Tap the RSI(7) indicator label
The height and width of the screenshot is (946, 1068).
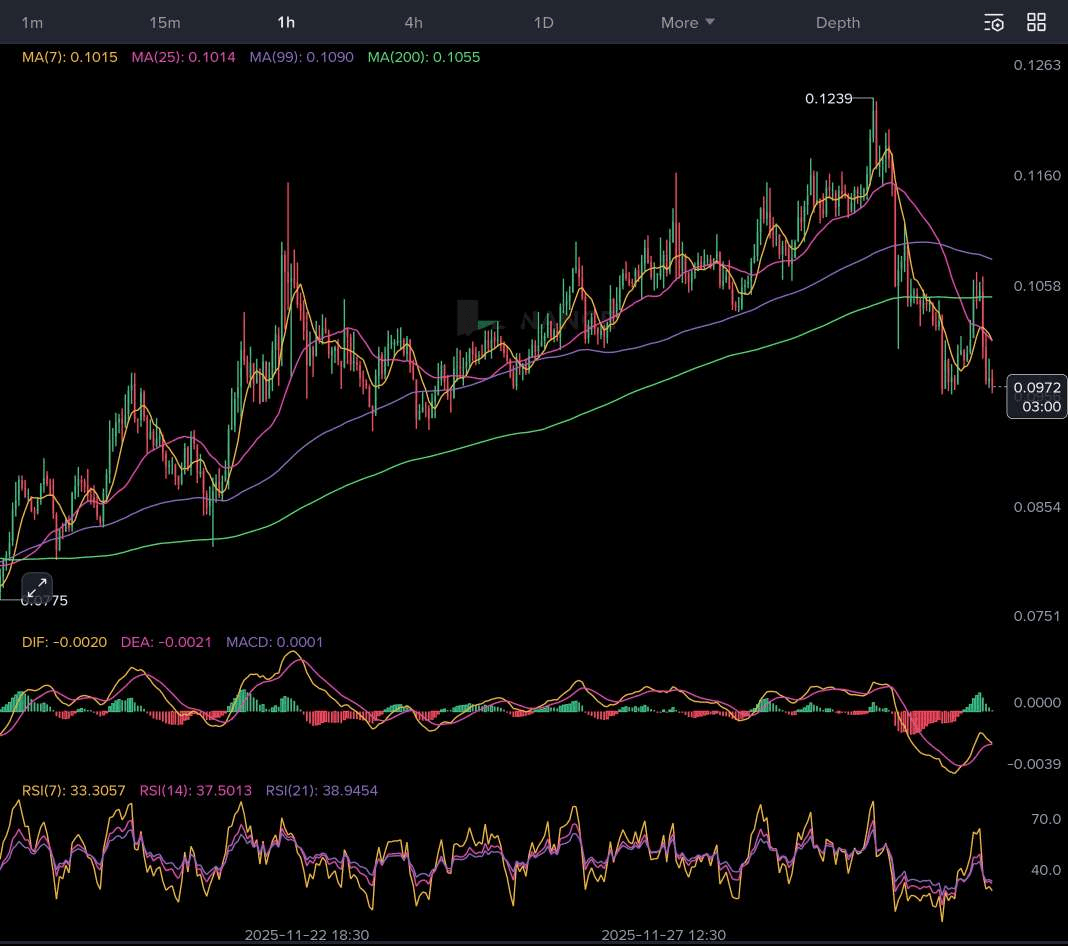coord(74,790)
